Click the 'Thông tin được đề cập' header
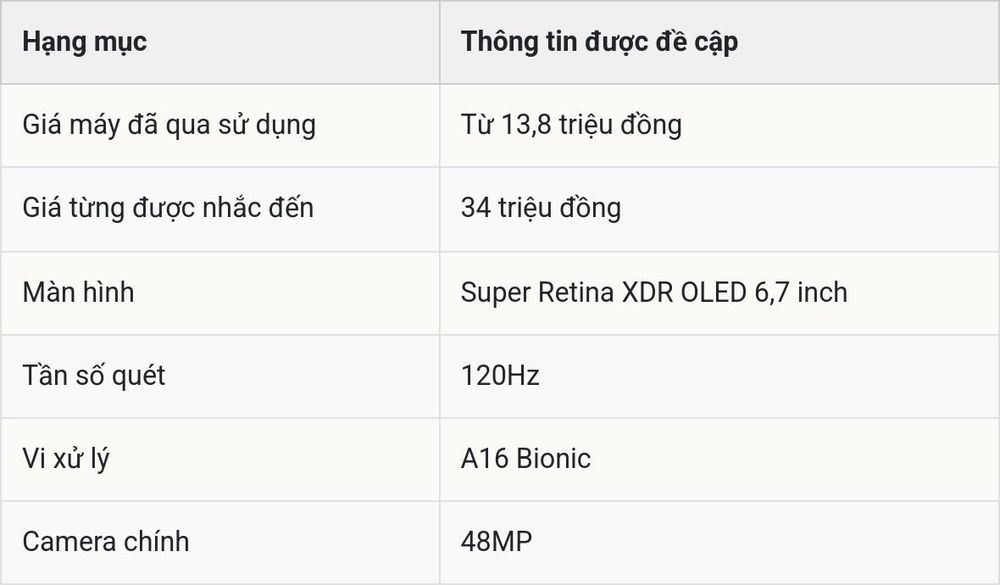1000x585 pixels. pos(719,42)
